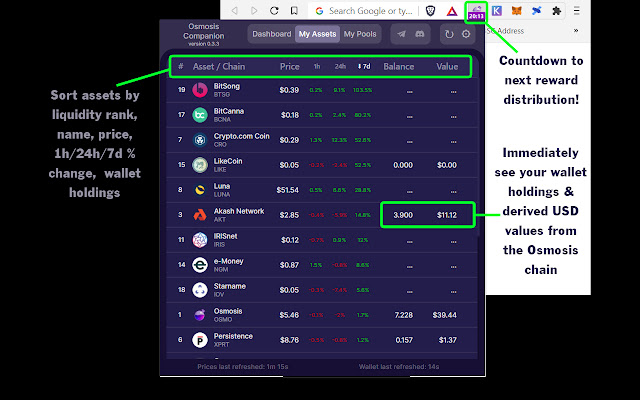Viewport: 640px width, 400px height.
Task: Open the settings gear icon
Action: tap(466, 34)
